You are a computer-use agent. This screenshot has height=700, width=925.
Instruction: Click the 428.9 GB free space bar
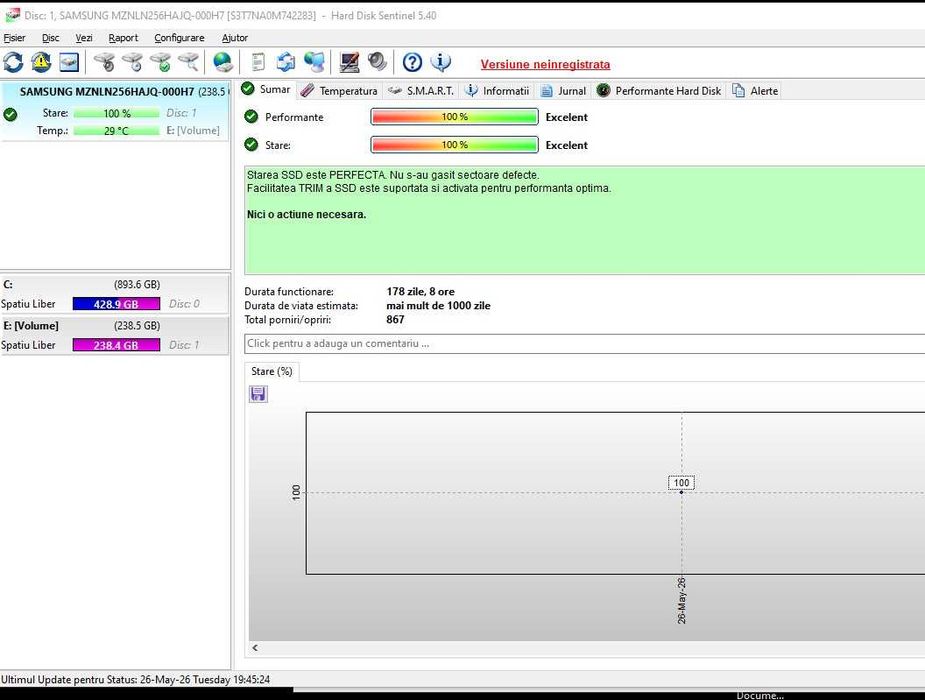tap(116, 304)
